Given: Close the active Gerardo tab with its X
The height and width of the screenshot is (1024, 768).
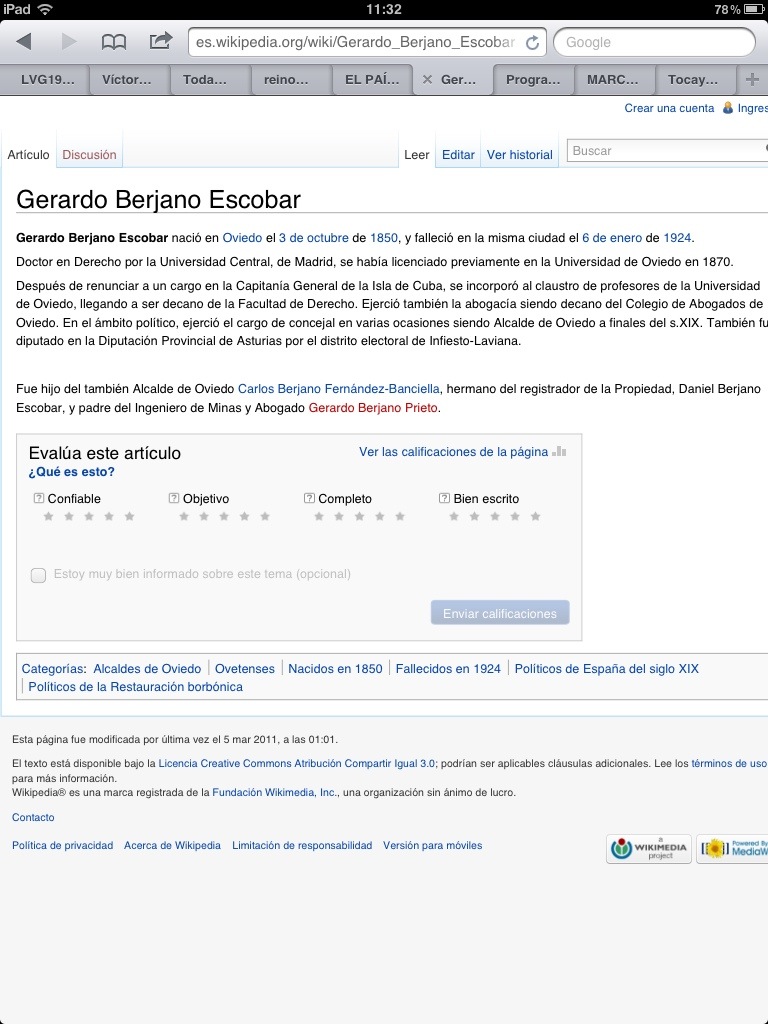Looking at the screenshot, I should 427,79.
